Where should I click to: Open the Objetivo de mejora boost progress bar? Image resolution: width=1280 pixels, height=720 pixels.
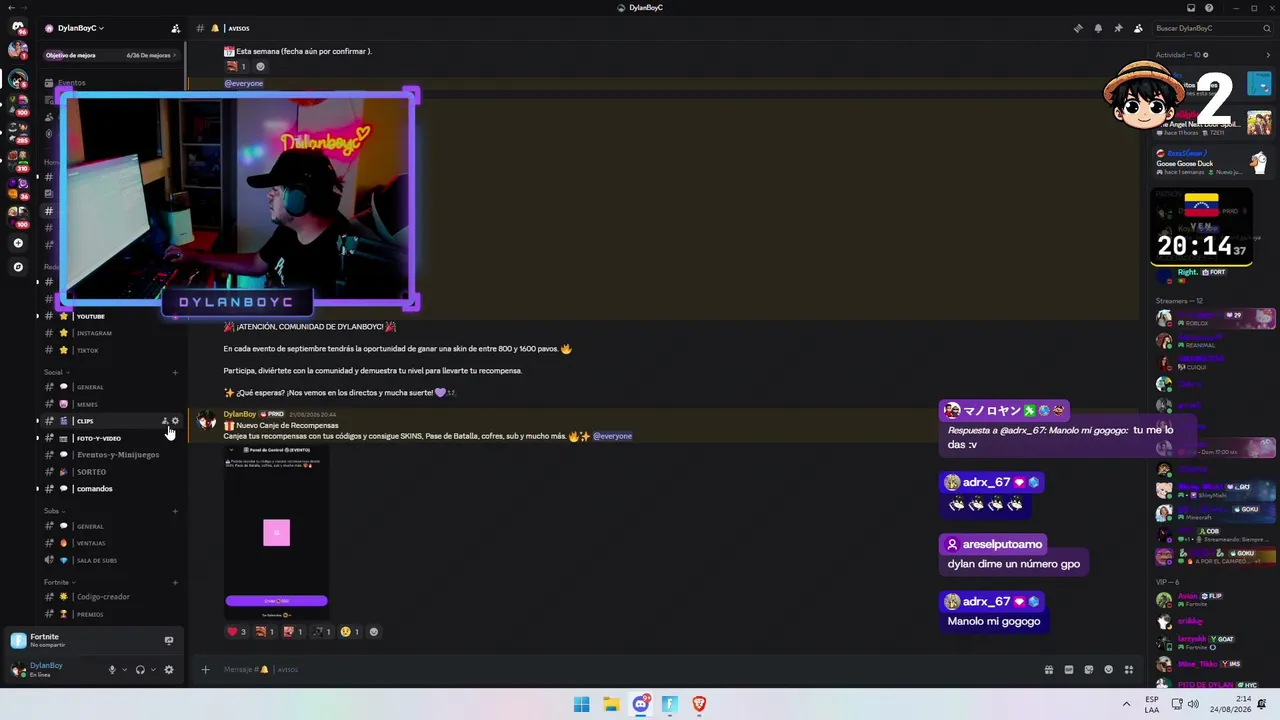tap(110, 55)
